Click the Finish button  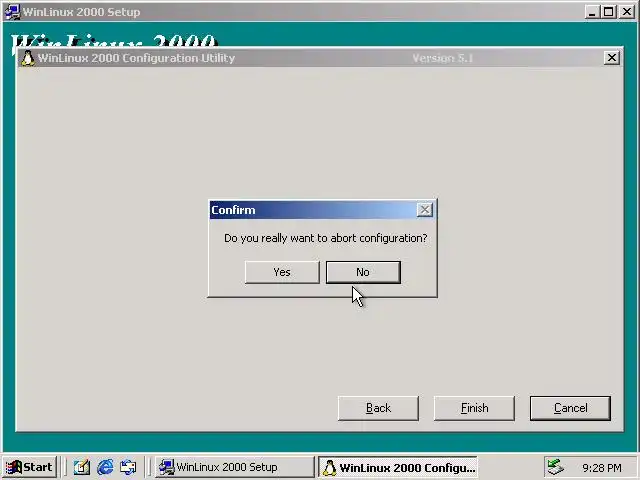click(474, 408)
